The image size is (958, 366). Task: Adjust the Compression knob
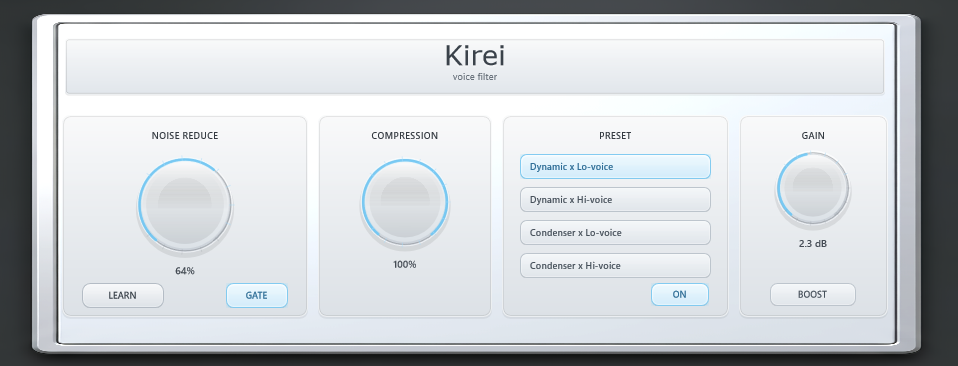tap(405, 202)
